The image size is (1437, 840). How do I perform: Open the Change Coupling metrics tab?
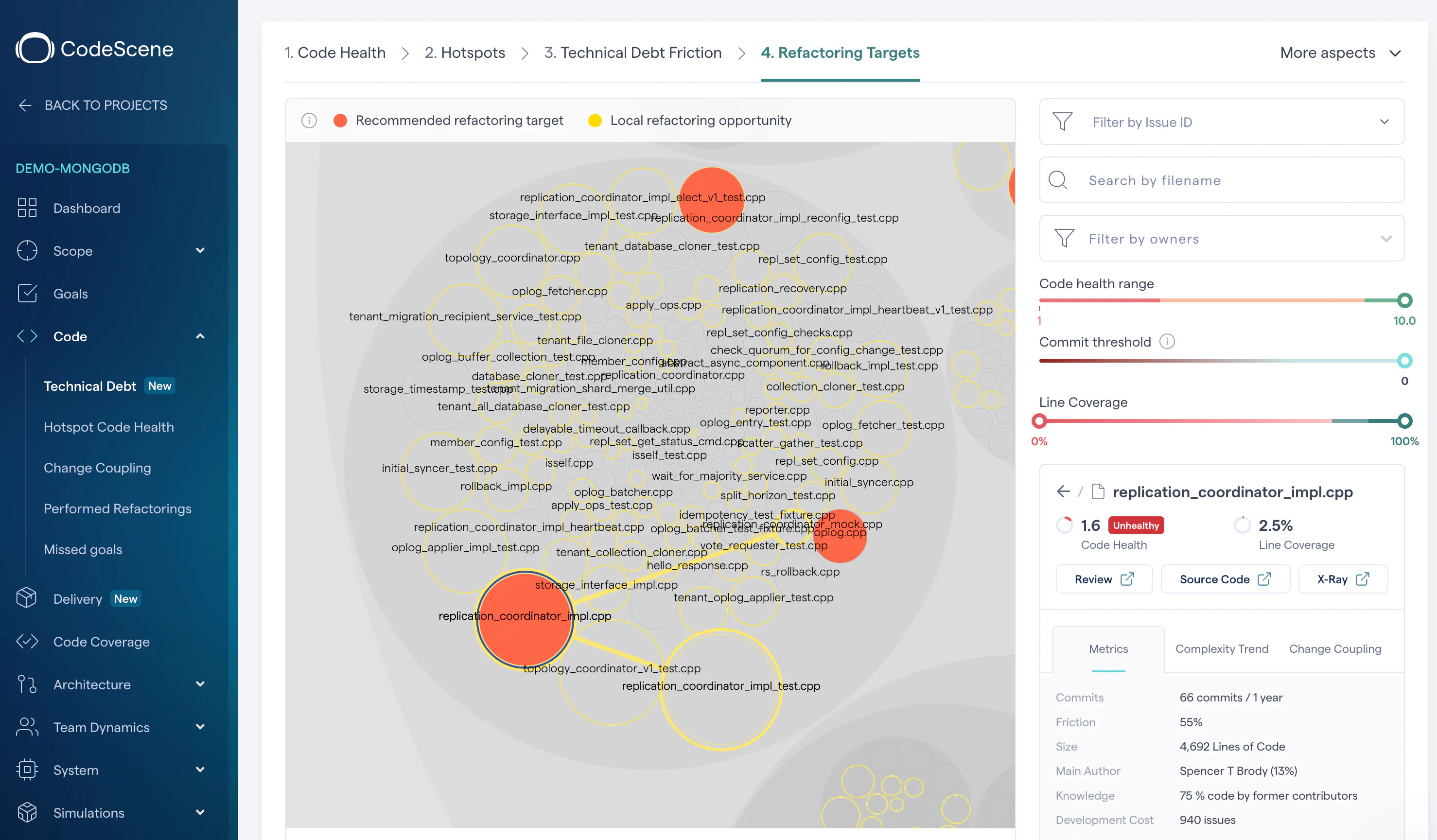click(1335, 648)
